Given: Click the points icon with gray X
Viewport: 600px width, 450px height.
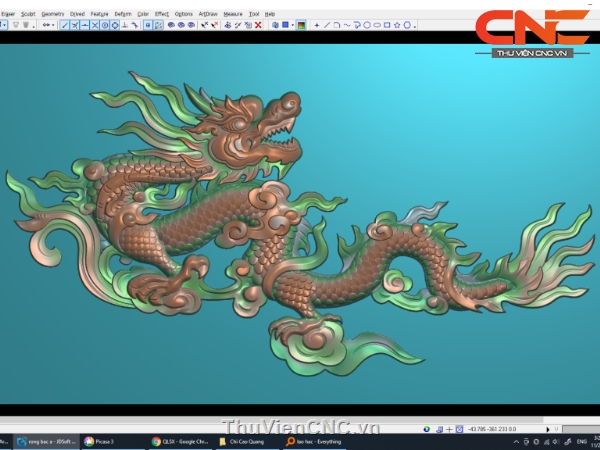Looking at the screenshot, I should (205, 25).
